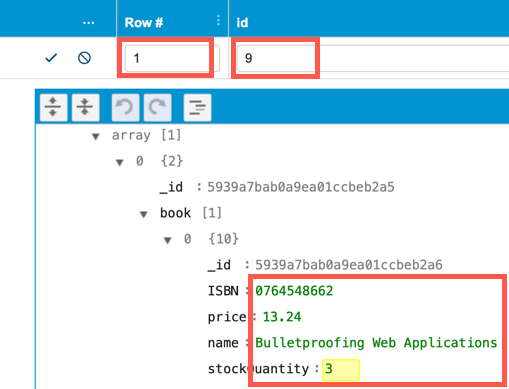Open the Row # column options menu

(218, 21)
